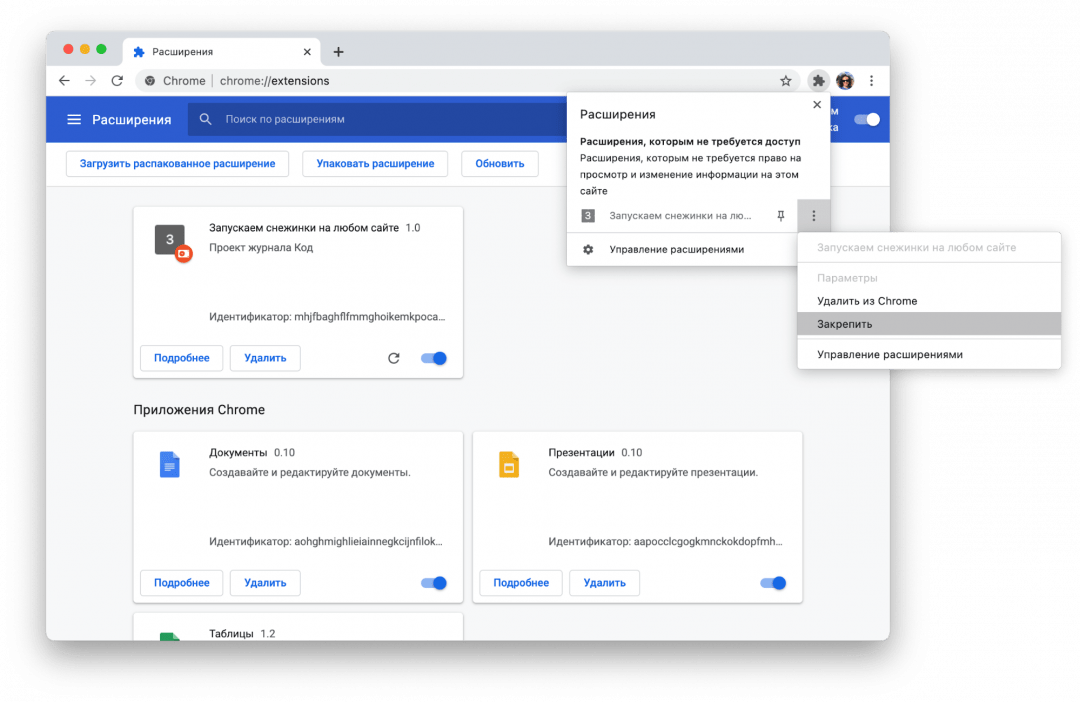
Task: Reload the snowflakes extension with refresh icon
Action: [393, 358]
